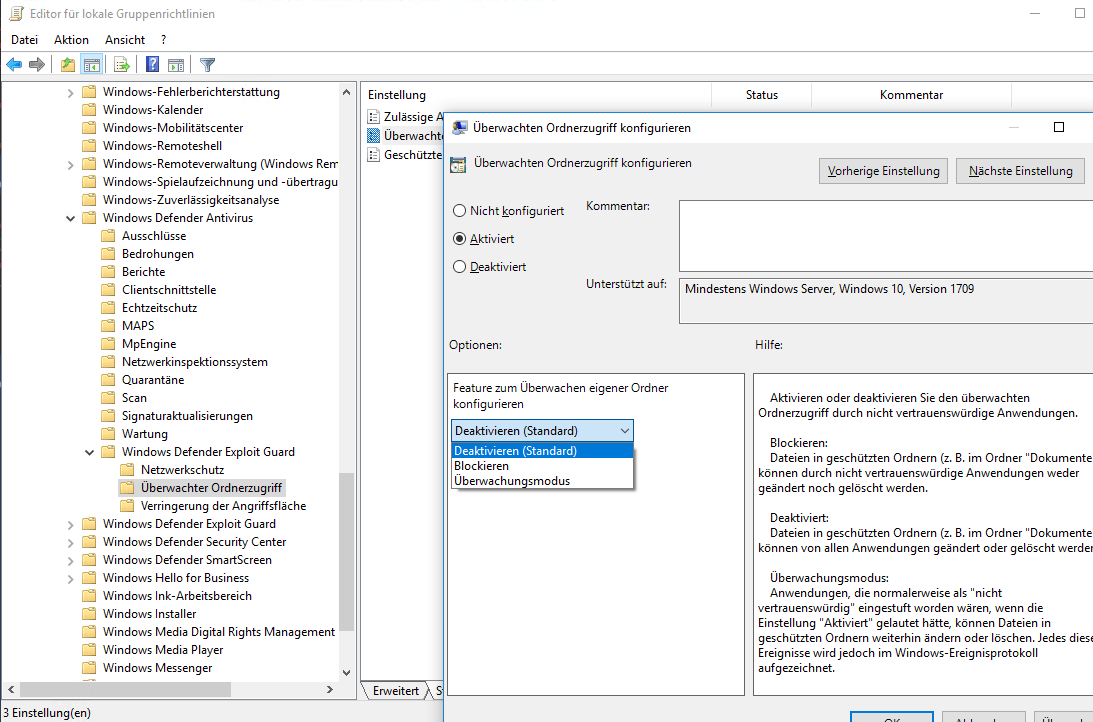Viewport: 1093px width, 722px height.
Task: Expand the Windows Defender Security Center node
Action: click(x=70, y=542)
